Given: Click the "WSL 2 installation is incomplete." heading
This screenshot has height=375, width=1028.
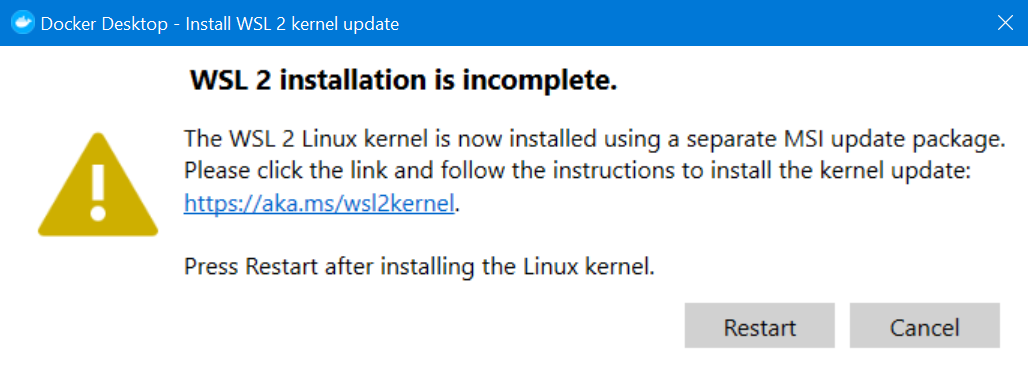Looking at the screenshot, I should pos(404,81).
